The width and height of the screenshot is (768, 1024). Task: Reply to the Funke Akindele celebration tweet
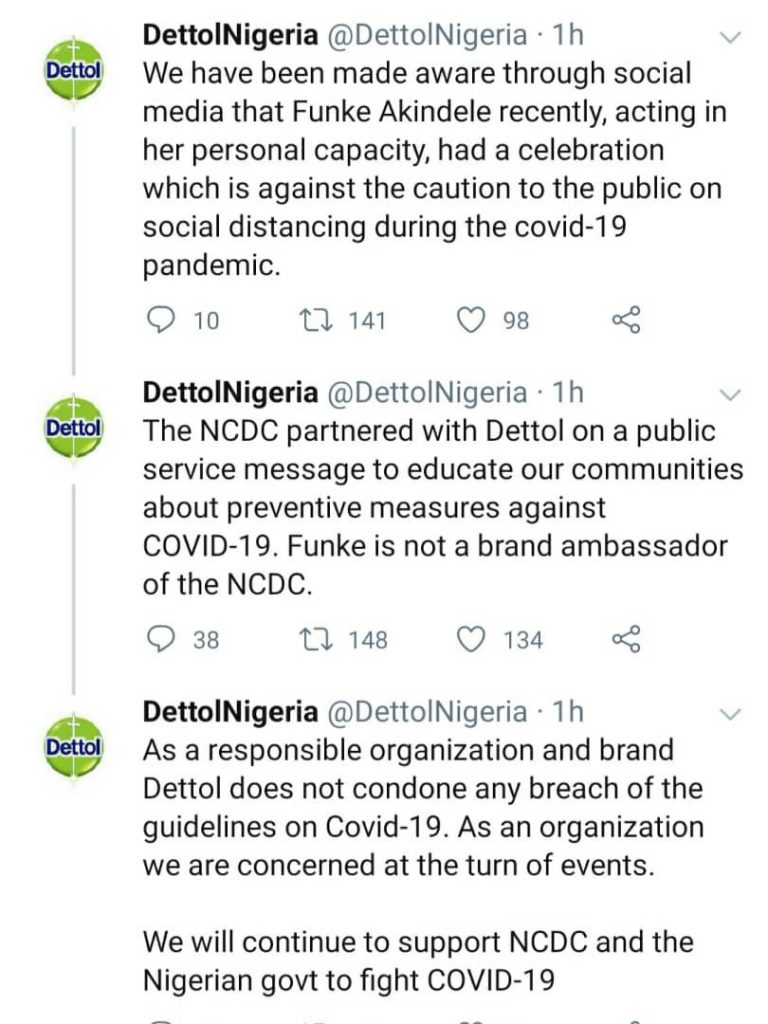coord(161,320)
